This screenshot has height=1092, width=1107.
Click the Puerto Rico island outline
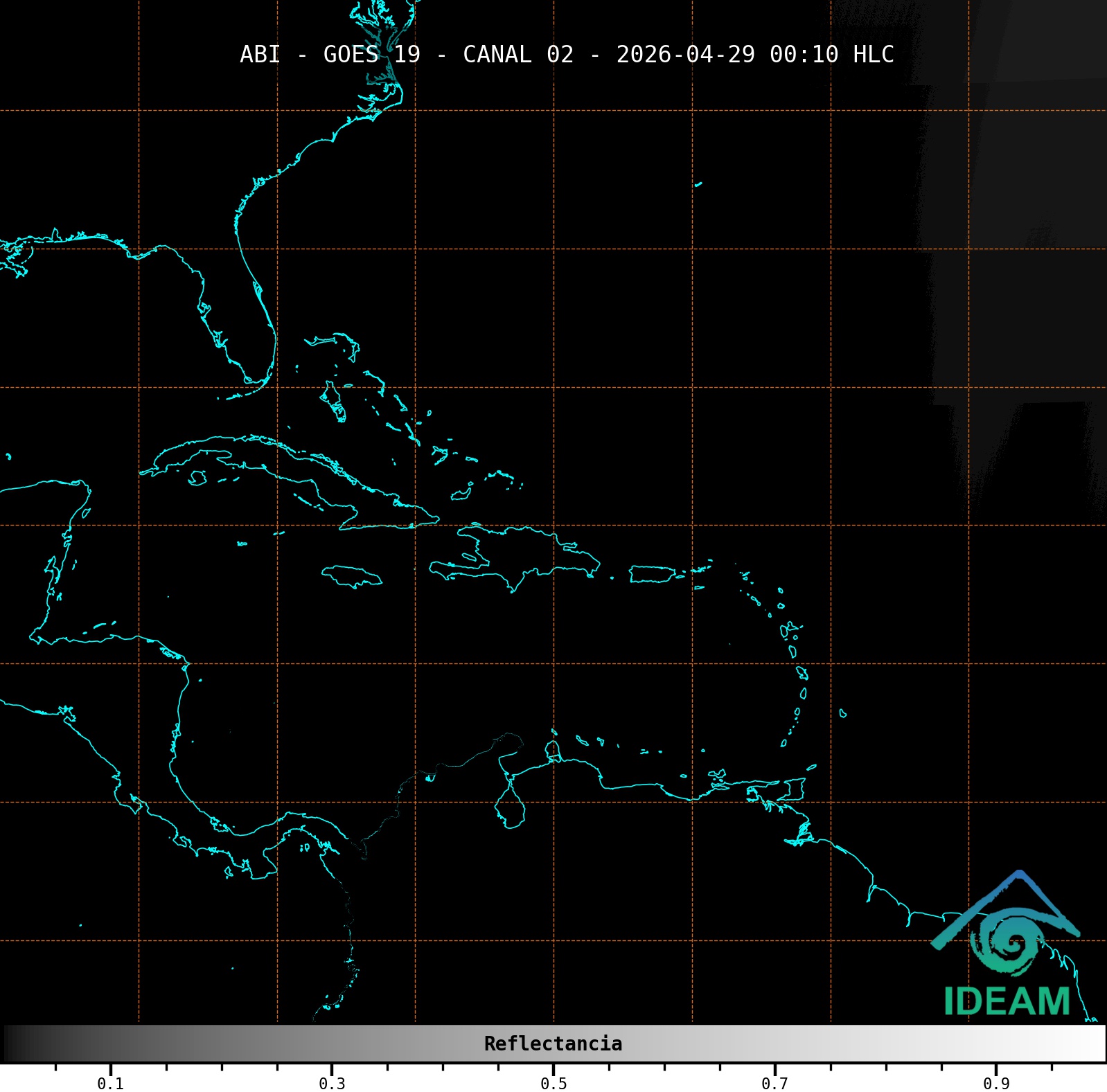point(651,575)
